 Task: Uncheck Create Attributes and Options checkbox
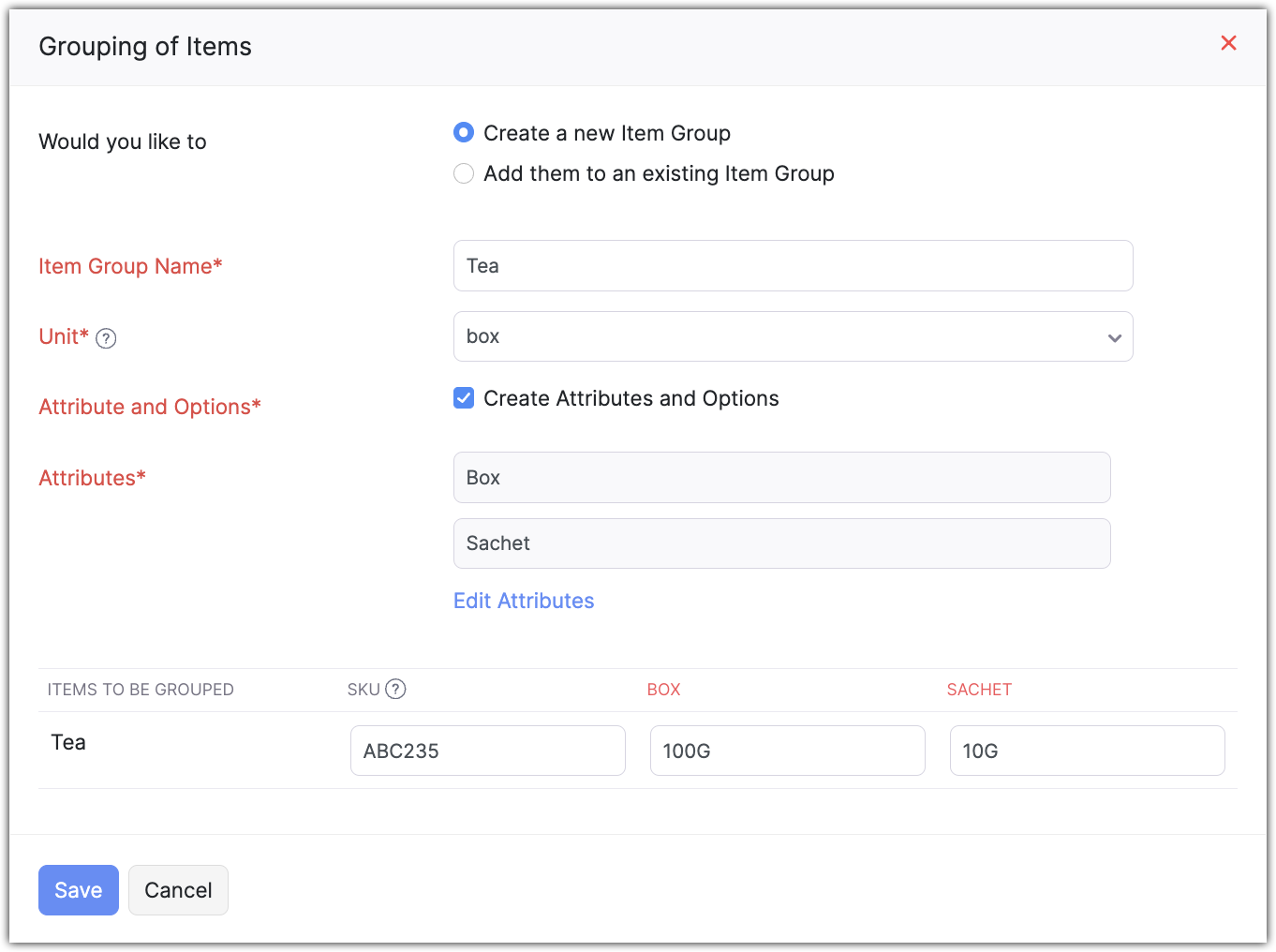pyautogui.click(x=464, y=398)
